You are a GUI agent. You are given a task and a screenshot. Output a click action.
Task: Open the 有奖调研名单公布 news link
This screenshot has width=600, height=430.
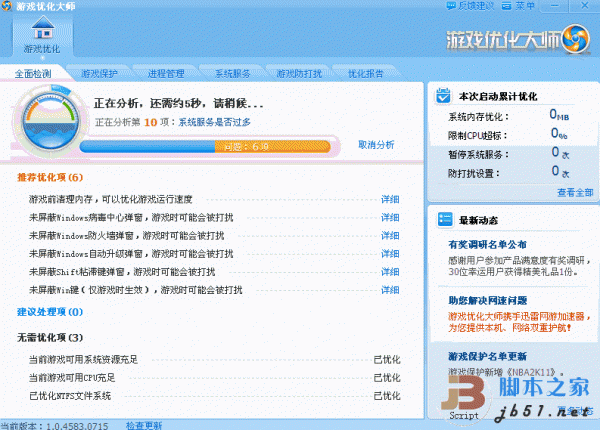[488, 244]
